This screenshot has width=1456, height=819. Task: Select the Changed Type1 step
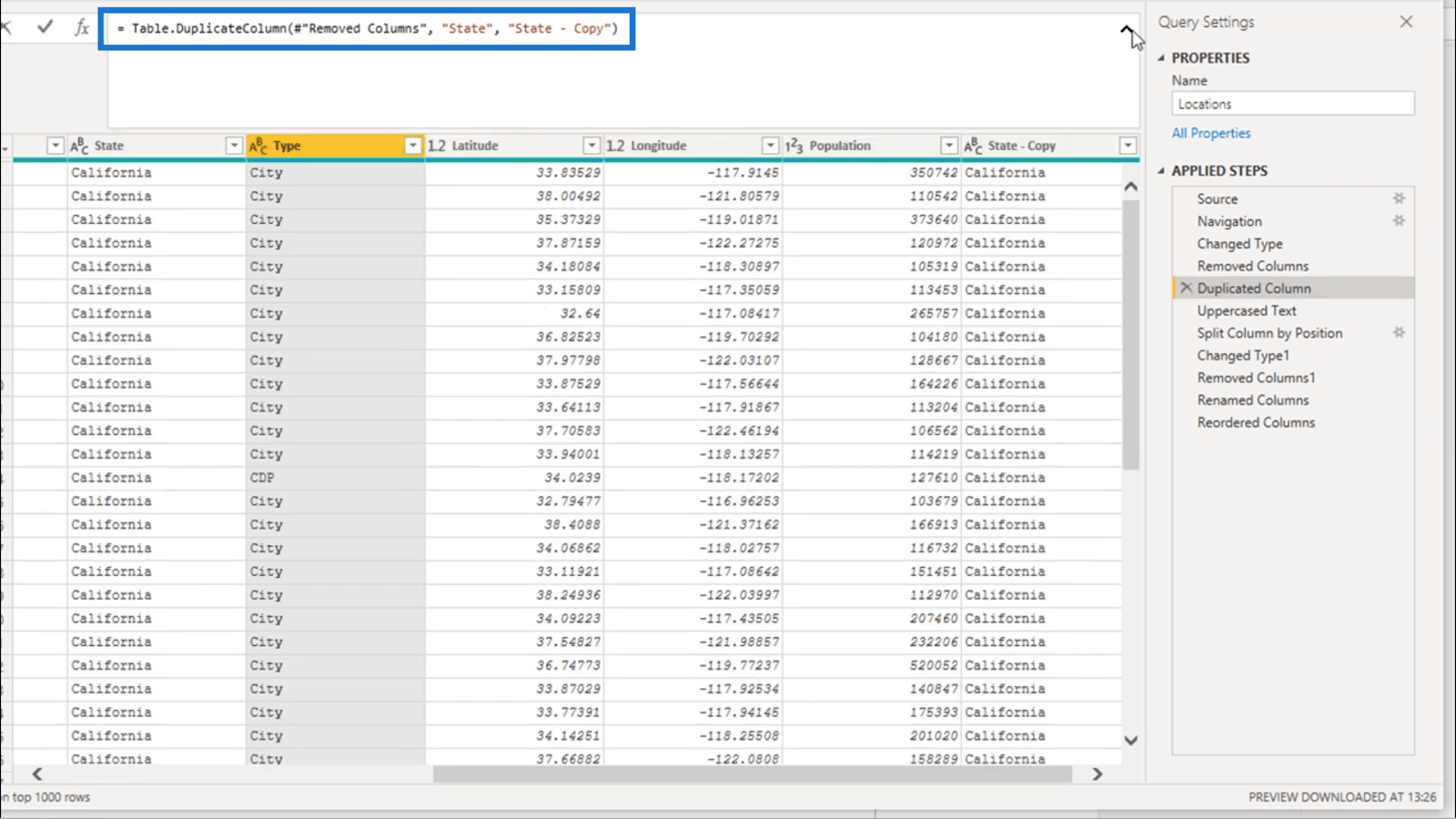point(1243,355)
